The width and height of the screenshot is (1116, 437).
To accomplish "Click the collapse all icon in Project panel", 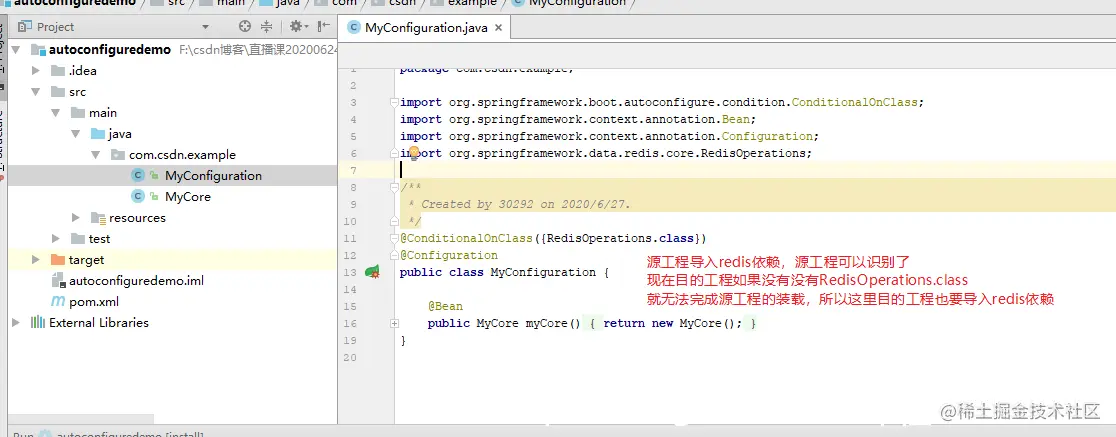I will [x=266, y=26].
